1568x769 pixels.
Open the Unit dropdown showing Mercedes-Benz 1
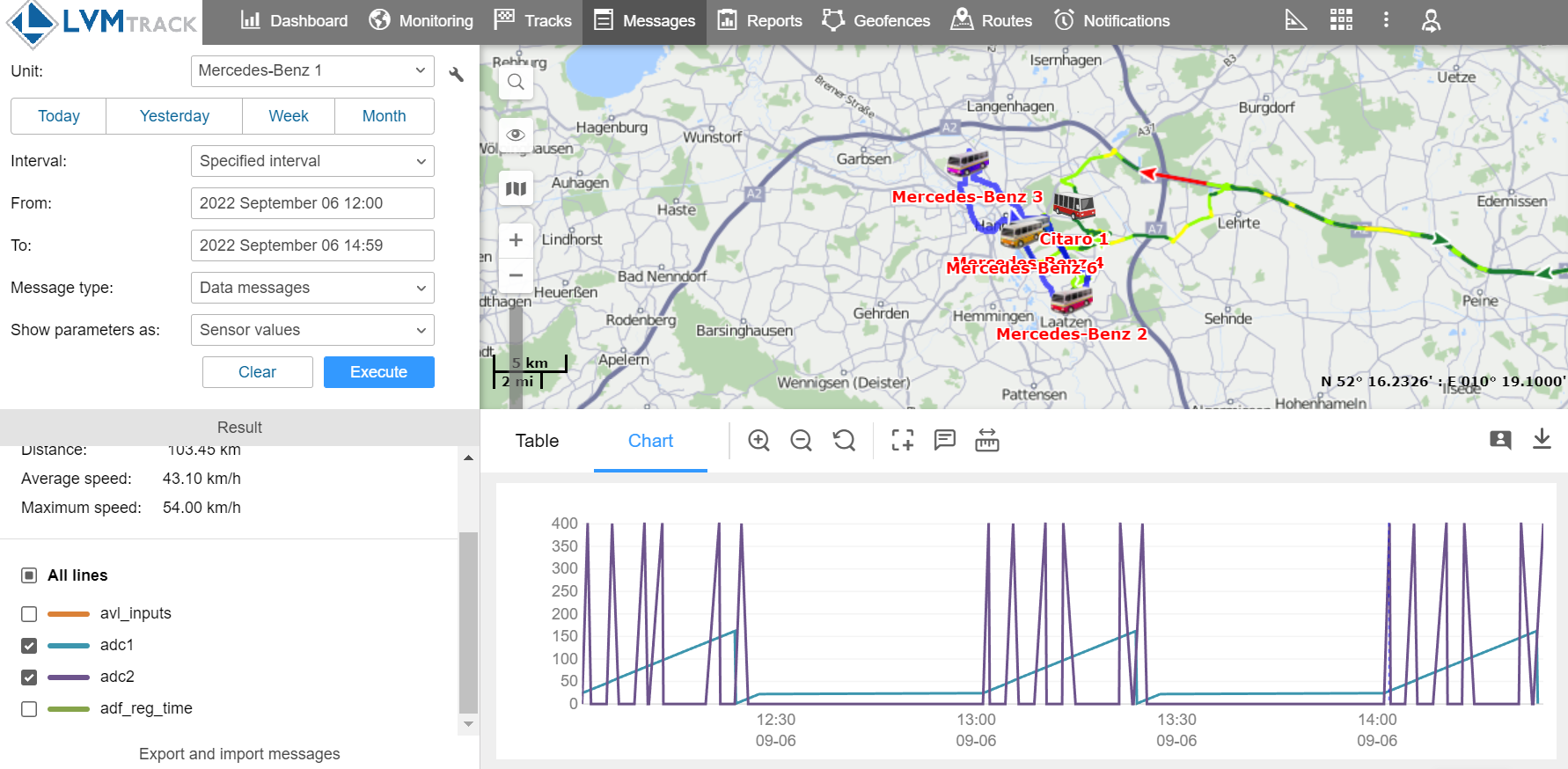[312, 70]
